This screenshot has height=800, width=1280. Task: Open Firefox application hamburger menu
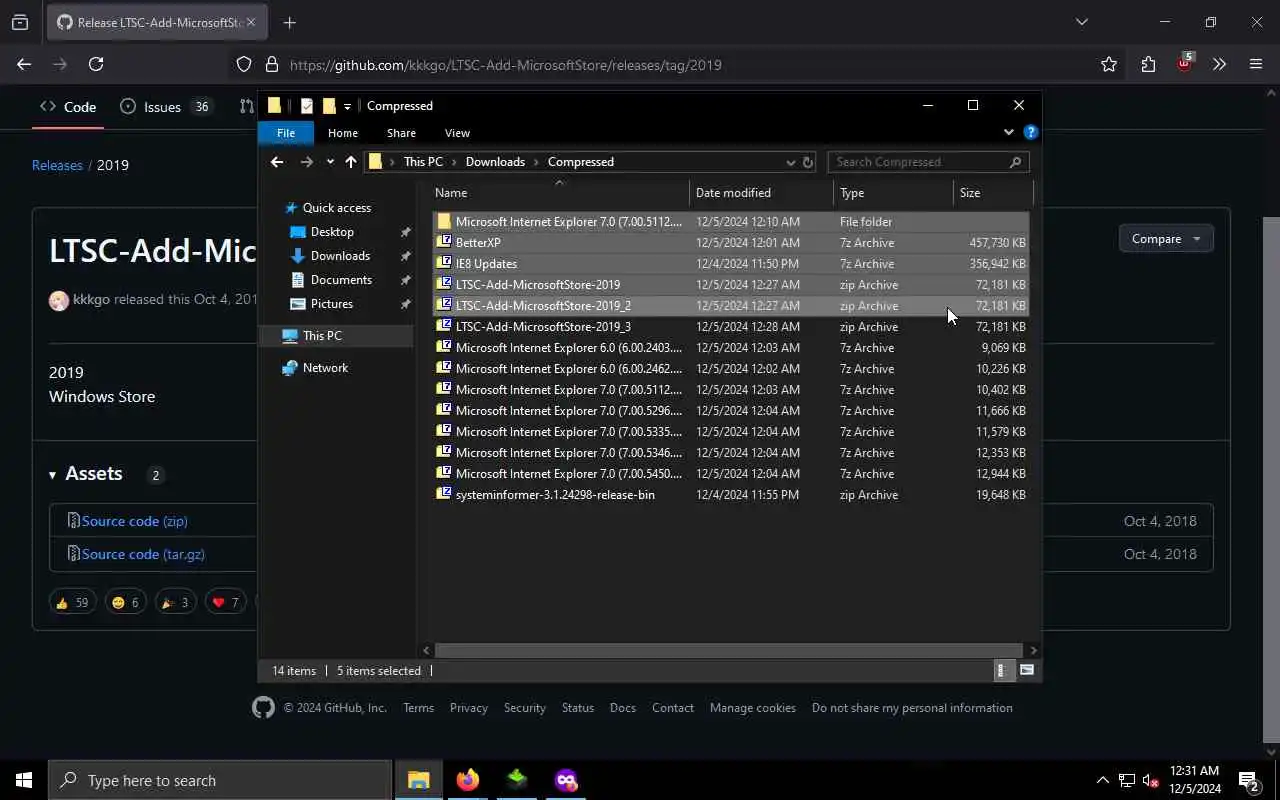tap(1256, 64)
